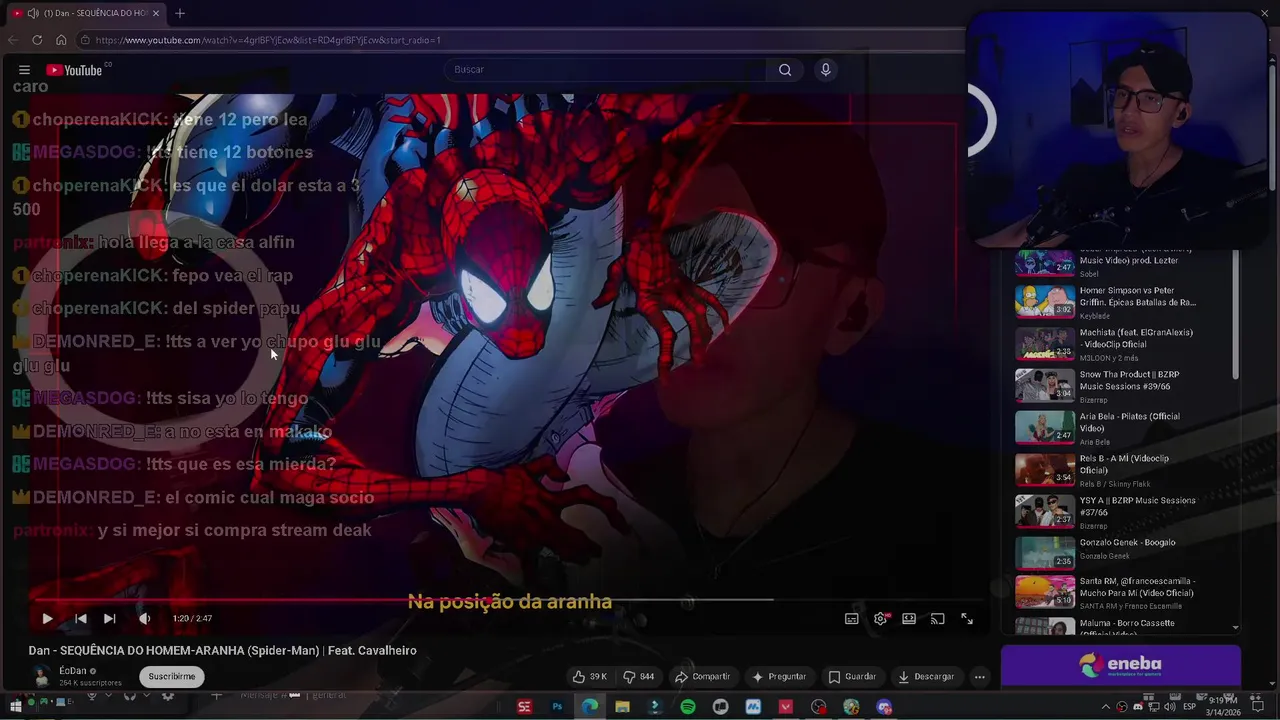Click the Bizarrap channel under Snow Tha Product
The image size is (1280, 720).
[x=1093, y=400]
